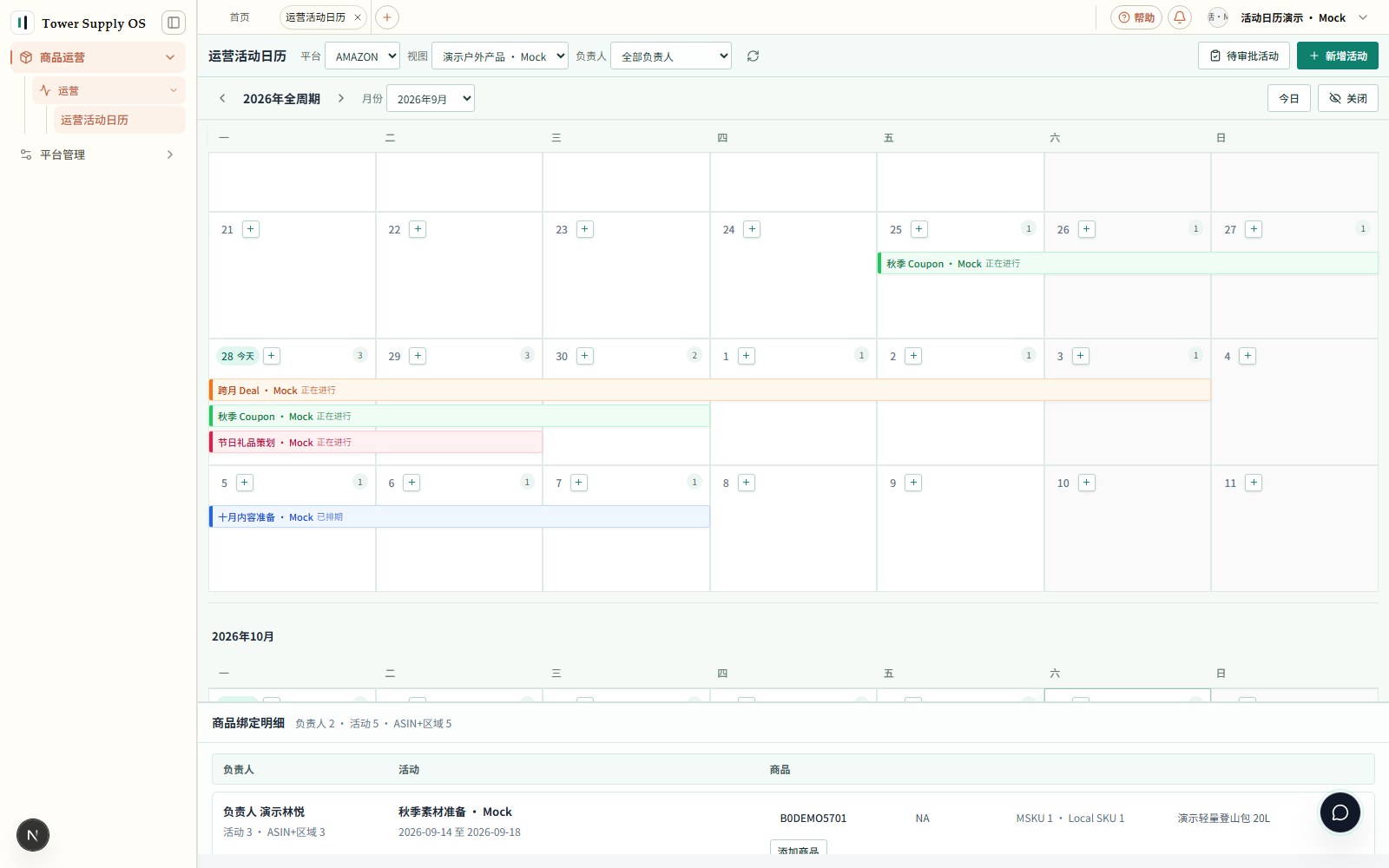This screenshot has height=868, width=1389.
Task: Click 秋季素材准备 activity name in table
Action: click(455, 812)
